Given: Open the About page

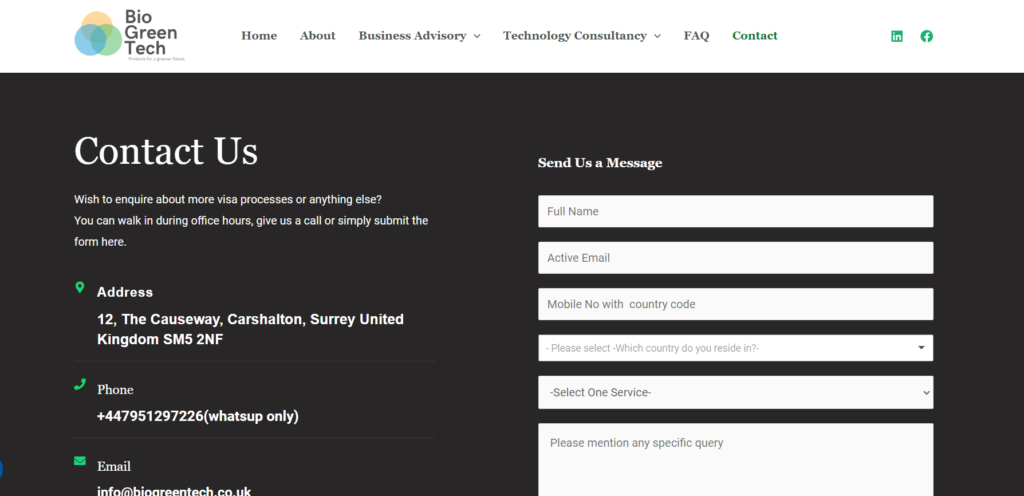Looking at the screenshot, I should point(317,36).
